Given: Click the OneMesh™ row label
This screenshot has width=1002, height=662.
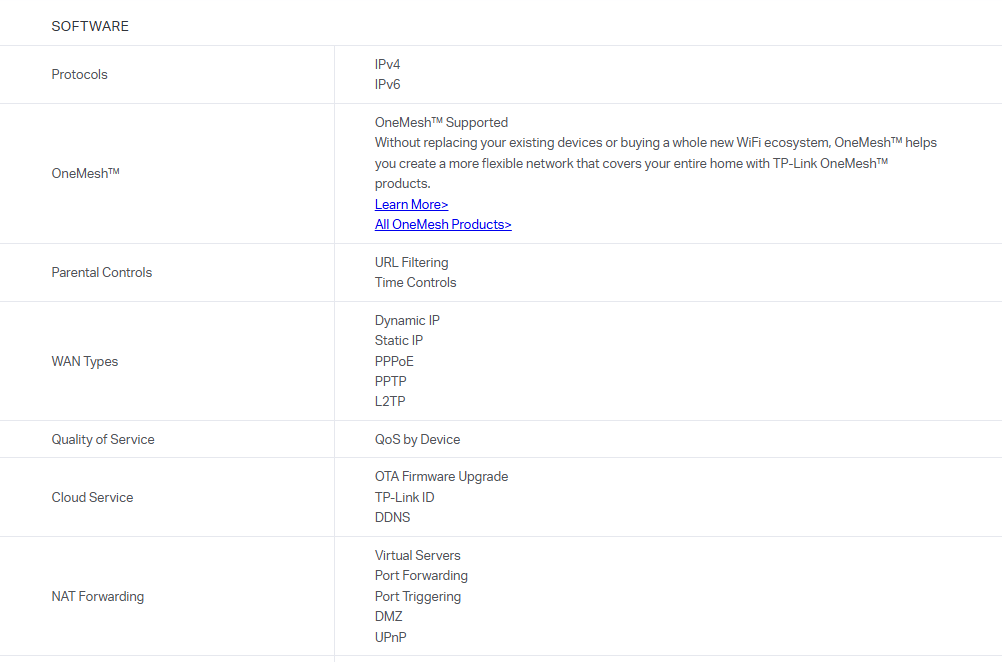Looking at the screenshot, I should coord(85,173).
